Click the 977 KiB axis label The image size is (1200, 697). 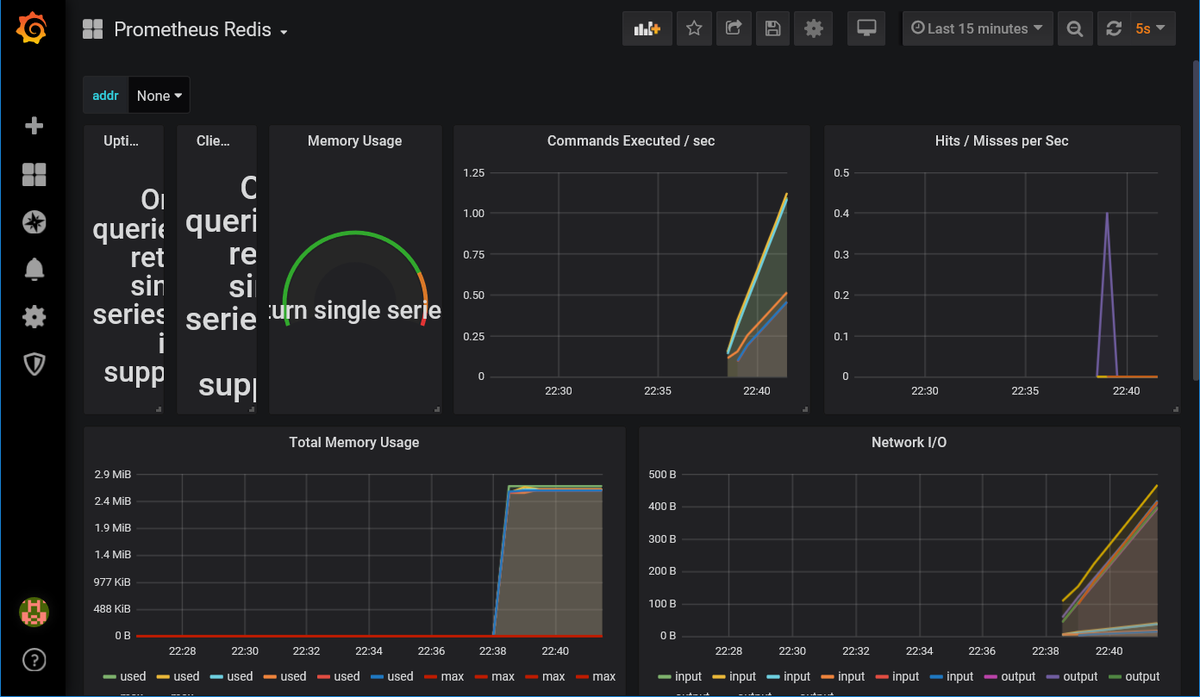pos(112,581)
